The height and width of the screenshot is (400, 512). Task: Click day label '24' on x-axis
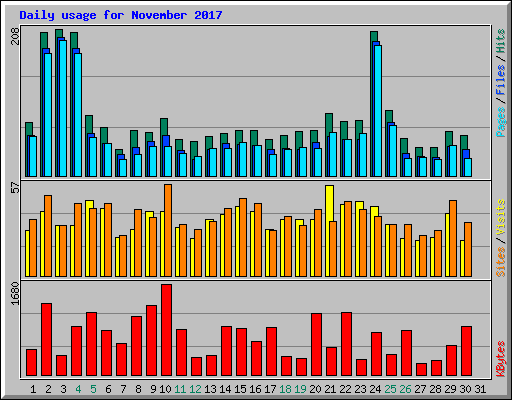point(375,389)
